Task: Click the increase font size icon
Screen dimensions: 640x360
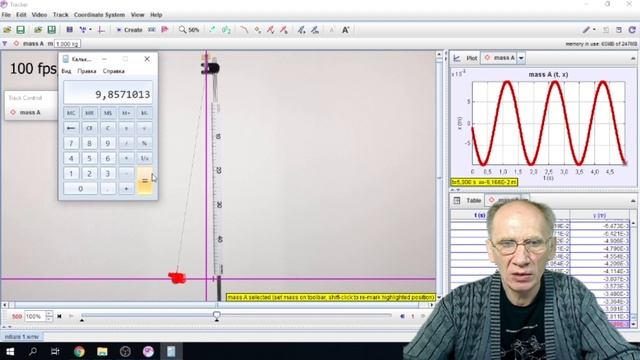Action: coord(345,30)
